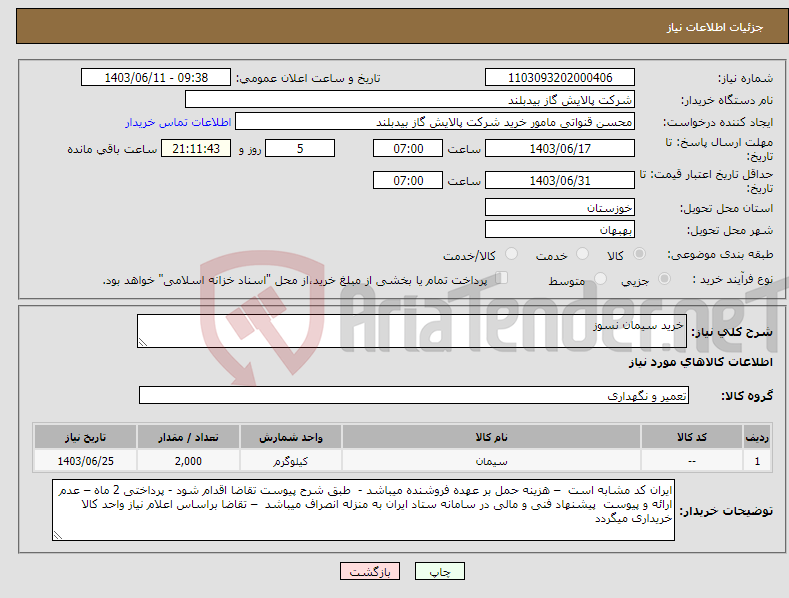Click the چاپ print button
Viewport: 789px width, 598px height.
(440, 571)
